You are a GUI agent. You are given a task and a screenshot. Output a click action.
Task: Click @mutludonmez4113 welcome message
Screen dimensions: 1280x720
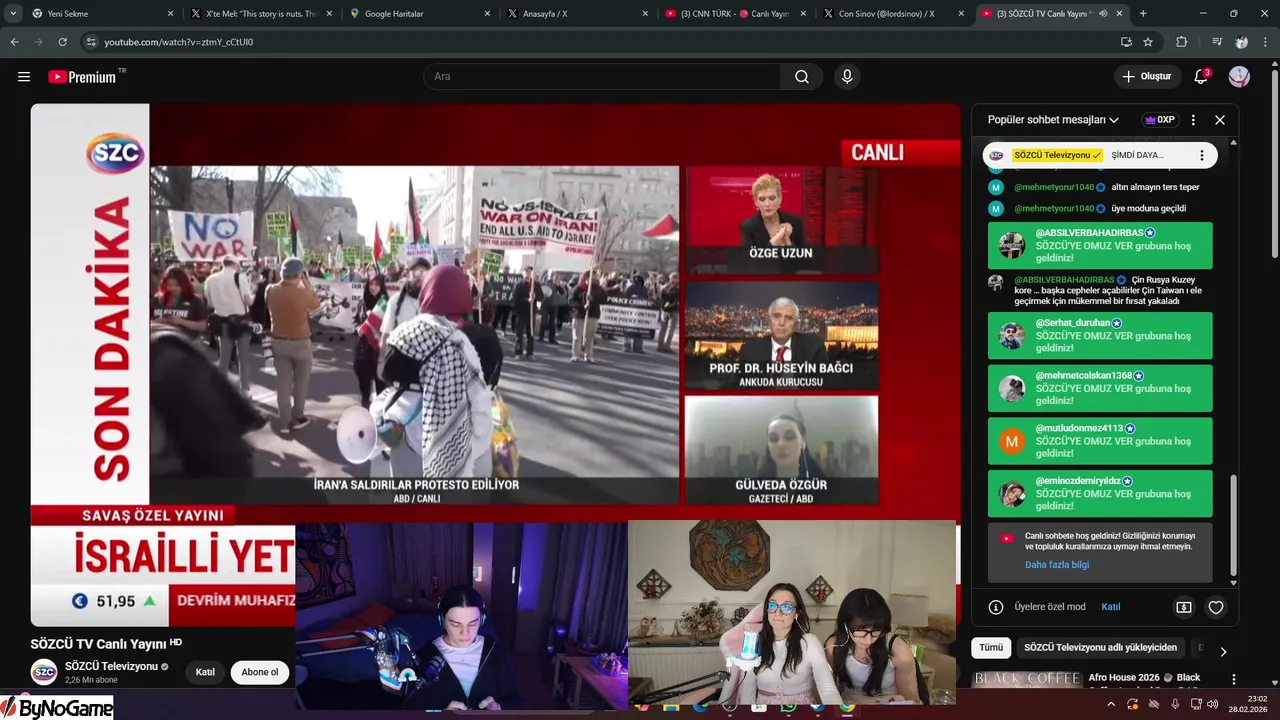1100,440
